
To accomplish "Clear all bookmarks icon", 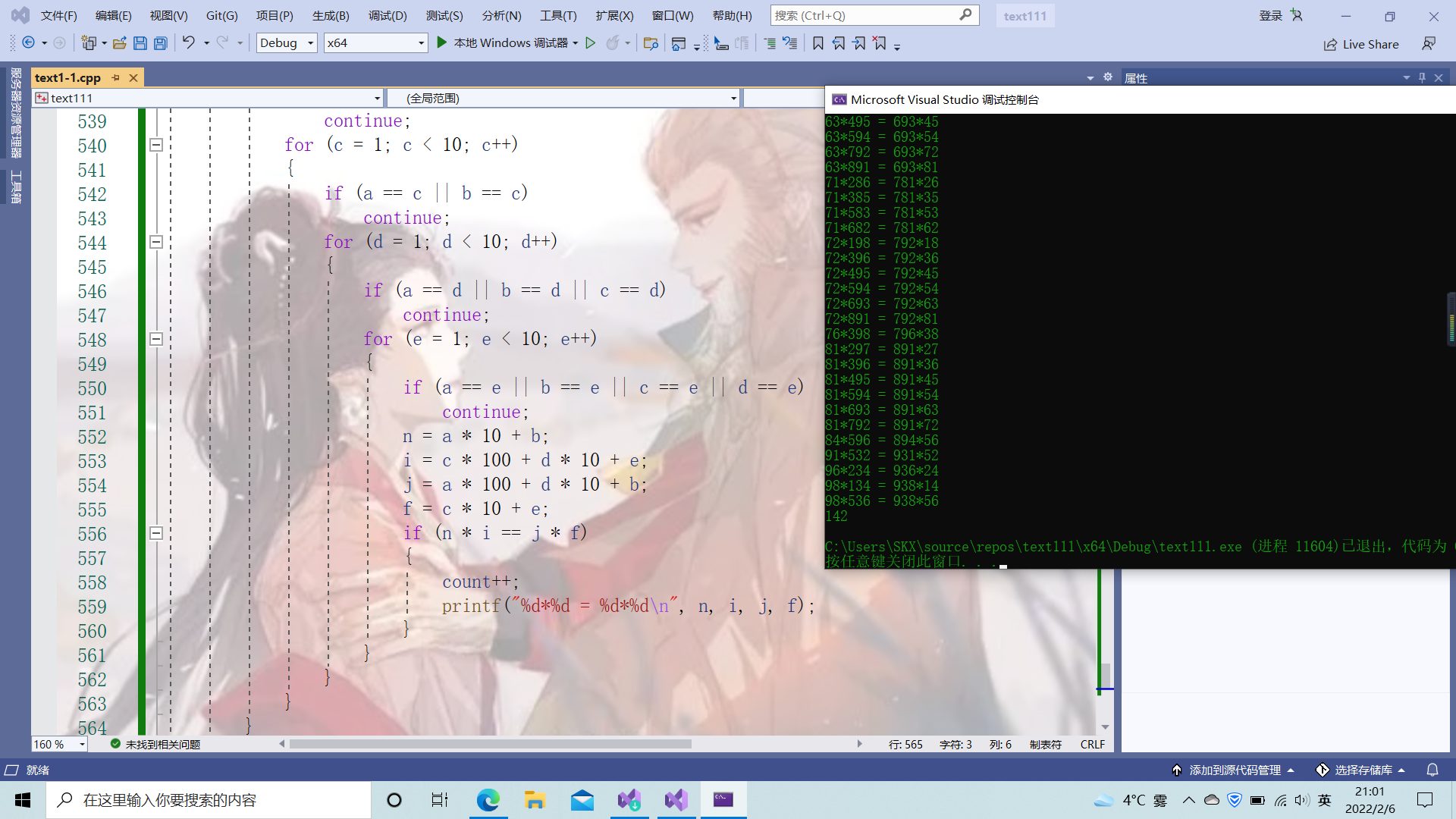I will pos(880,43).
